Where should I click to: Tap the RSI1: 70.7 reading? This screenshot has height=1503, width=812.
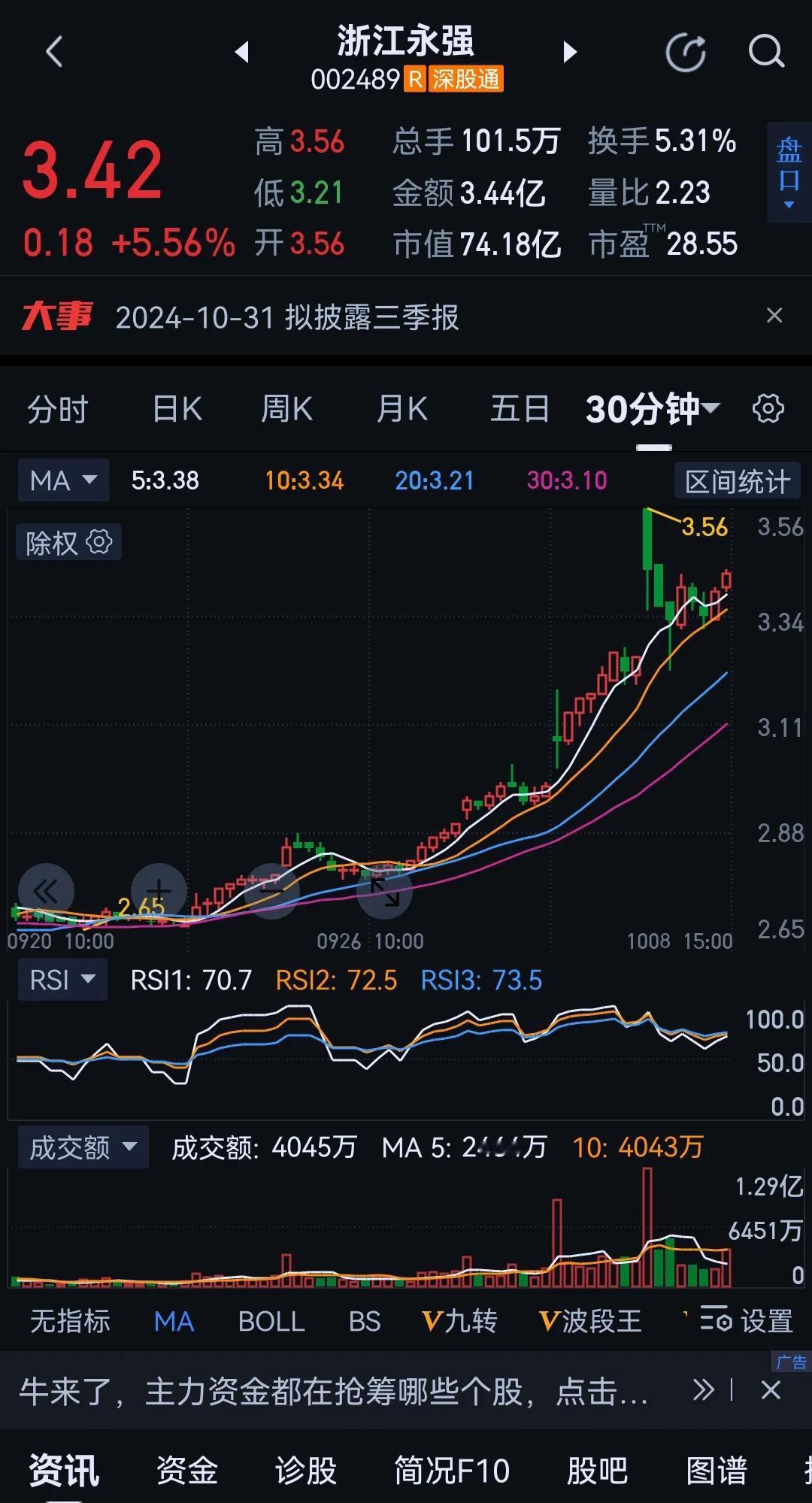(x=191, y=980)
